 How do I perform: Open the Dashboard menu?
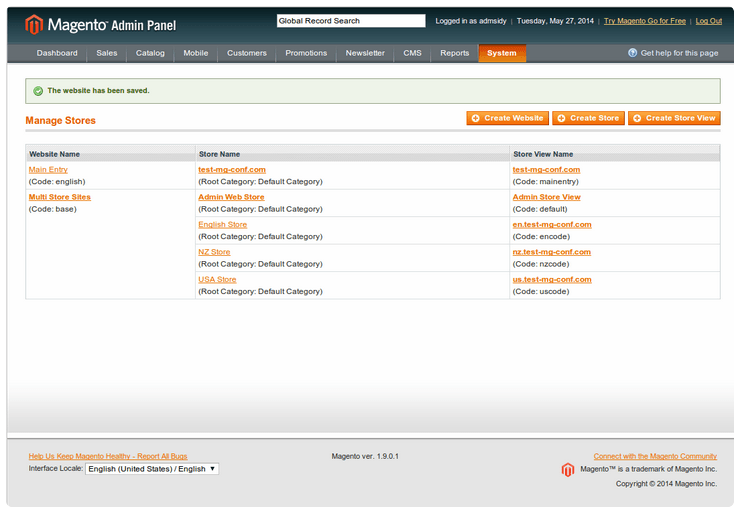(x=57, y=53)
